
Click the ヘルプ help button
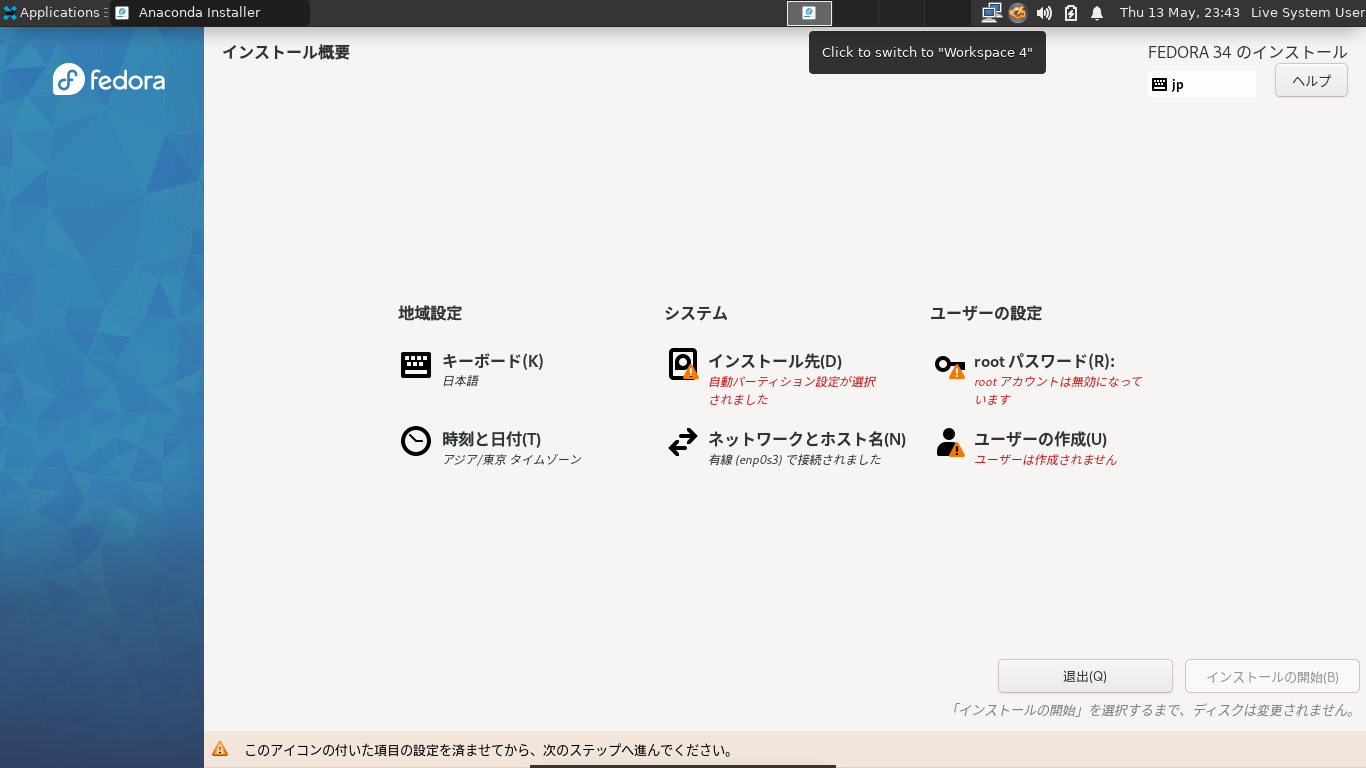(x=1311, y=81)
